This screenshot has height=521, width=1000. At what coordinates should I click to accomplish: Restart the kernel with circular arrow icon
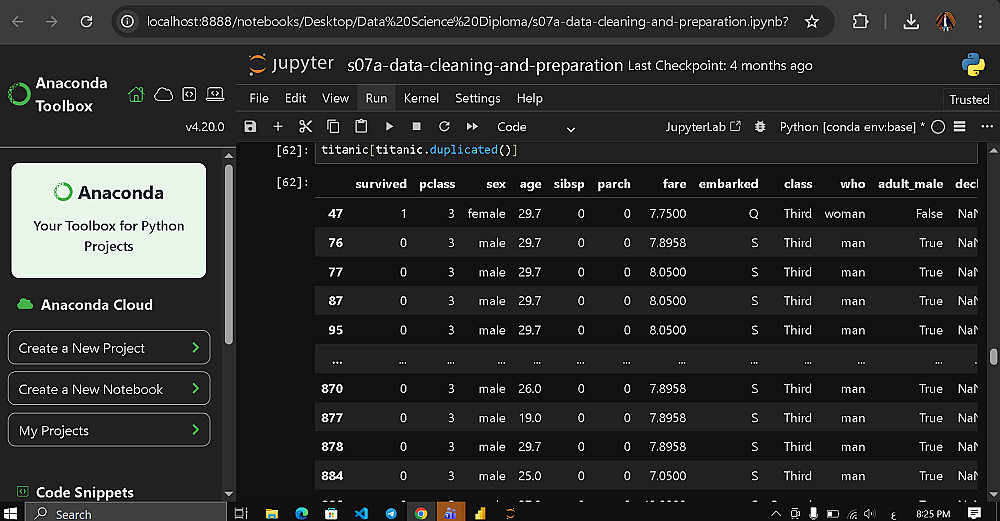click(x=443, y=127)
